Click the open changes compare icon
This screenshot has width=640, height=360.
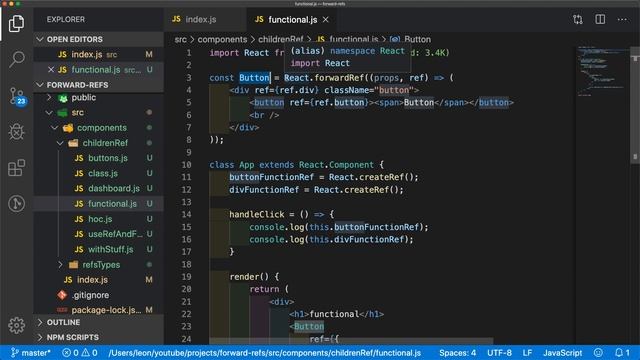pos(578,19)
